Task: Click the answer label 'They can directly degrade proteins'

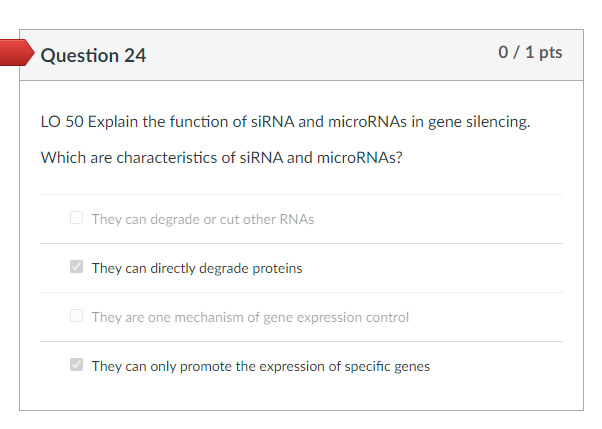Action: [x=197, y=268]
